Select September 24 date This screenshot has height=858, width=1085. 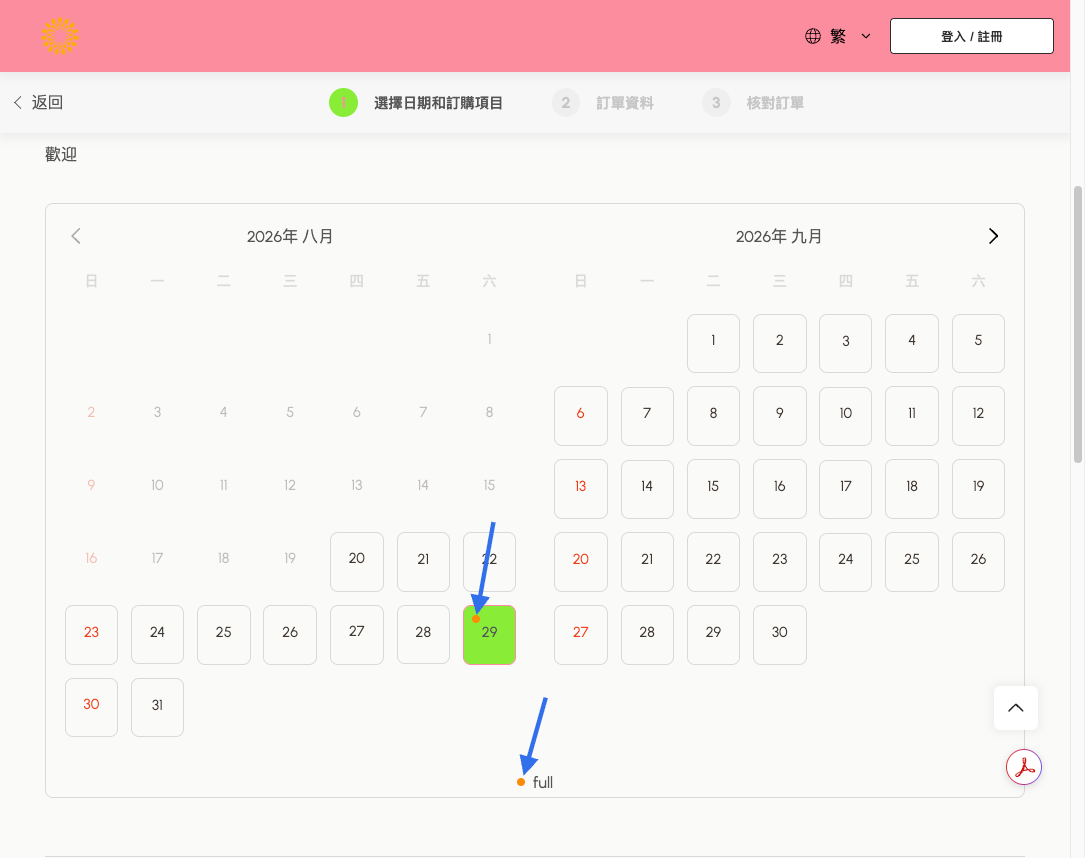846,562
